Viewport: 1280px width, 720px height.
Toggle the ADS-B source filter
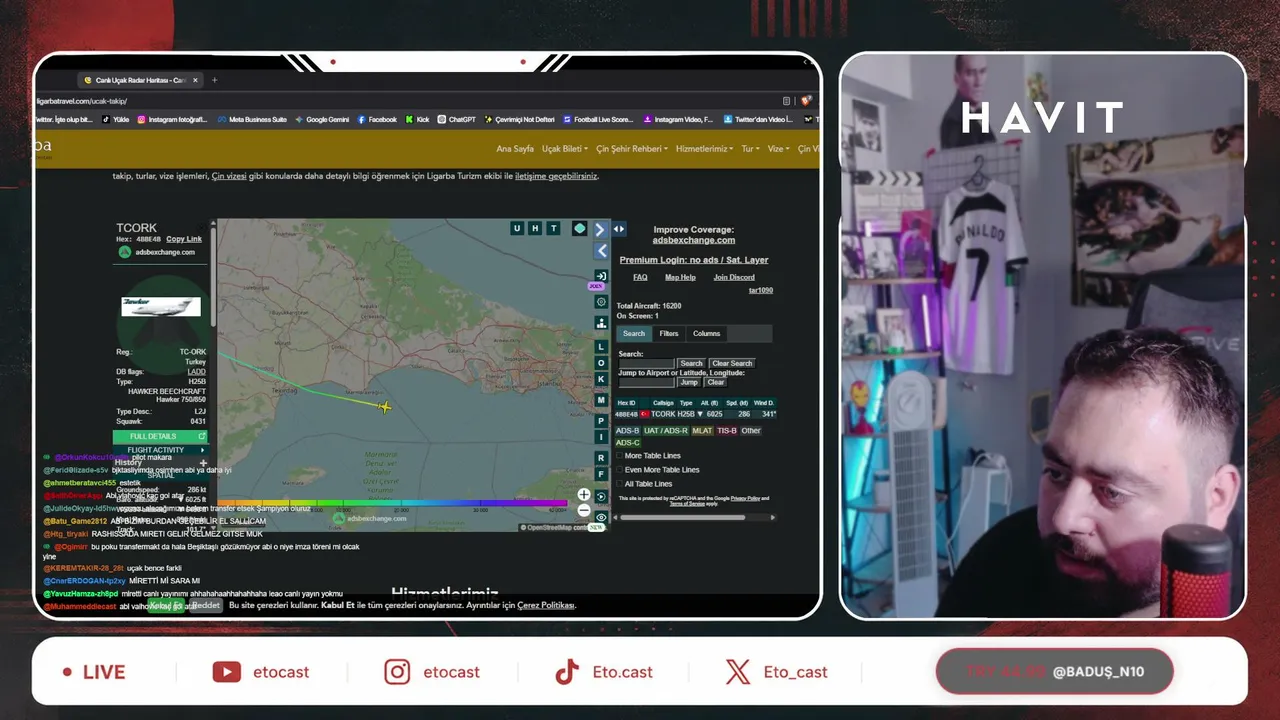pyautogui.click(x=627, y=431)
